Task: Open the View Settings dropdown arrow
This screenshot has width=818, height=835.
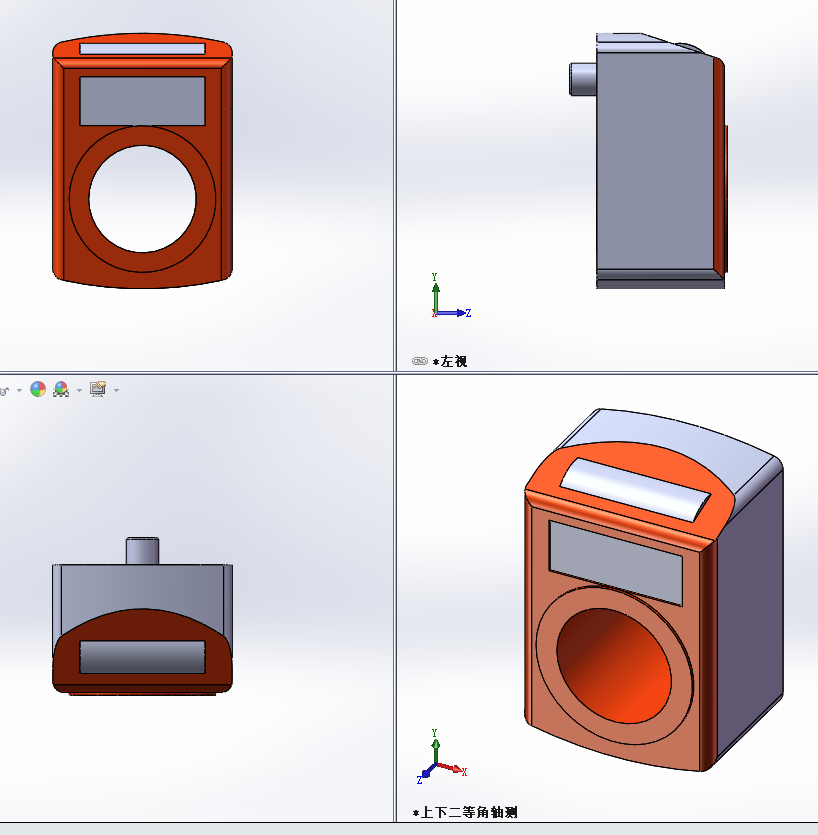Action: [x=116, y=390]
